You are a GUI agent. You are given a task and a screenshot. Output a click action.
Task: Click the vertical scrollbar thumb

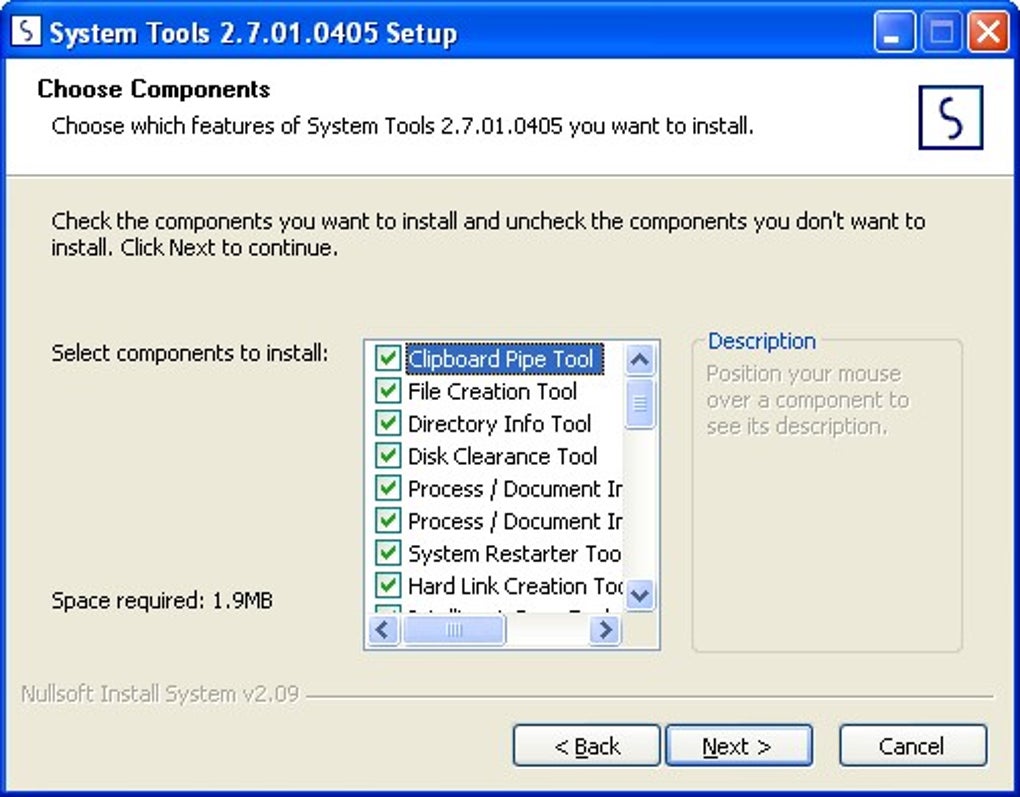(x=640, y=404)
